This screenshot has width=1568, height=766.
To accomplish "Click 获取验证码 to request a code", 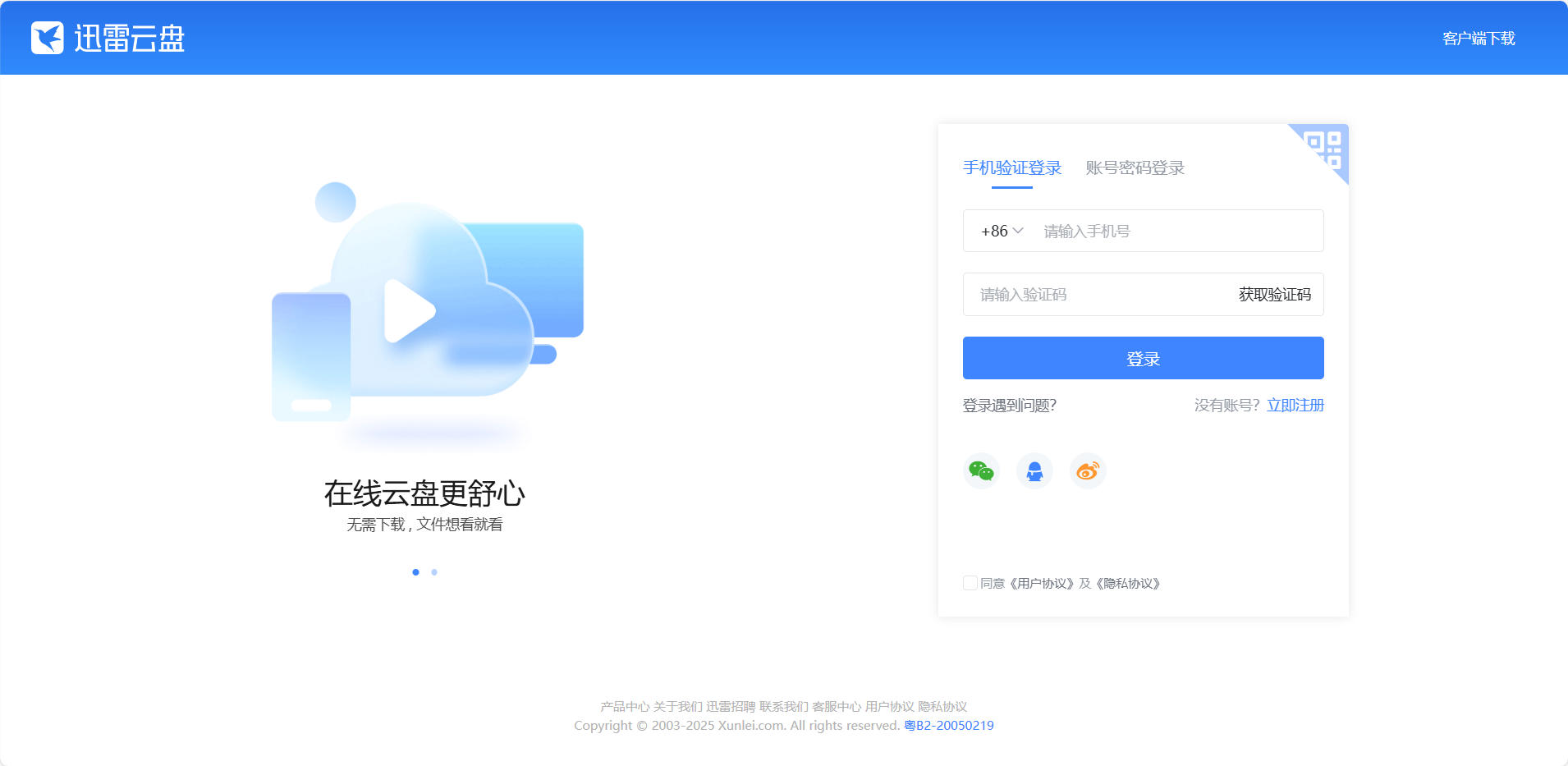I will (1274, 294).
